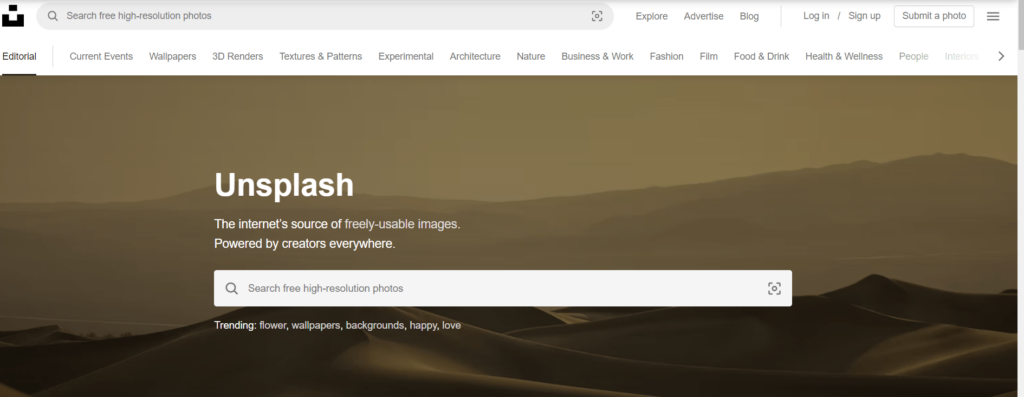Viewport: 1024px width, 397px height.
Task: Click Sign up
Action: pyautogui.click(x=864, y=16)
